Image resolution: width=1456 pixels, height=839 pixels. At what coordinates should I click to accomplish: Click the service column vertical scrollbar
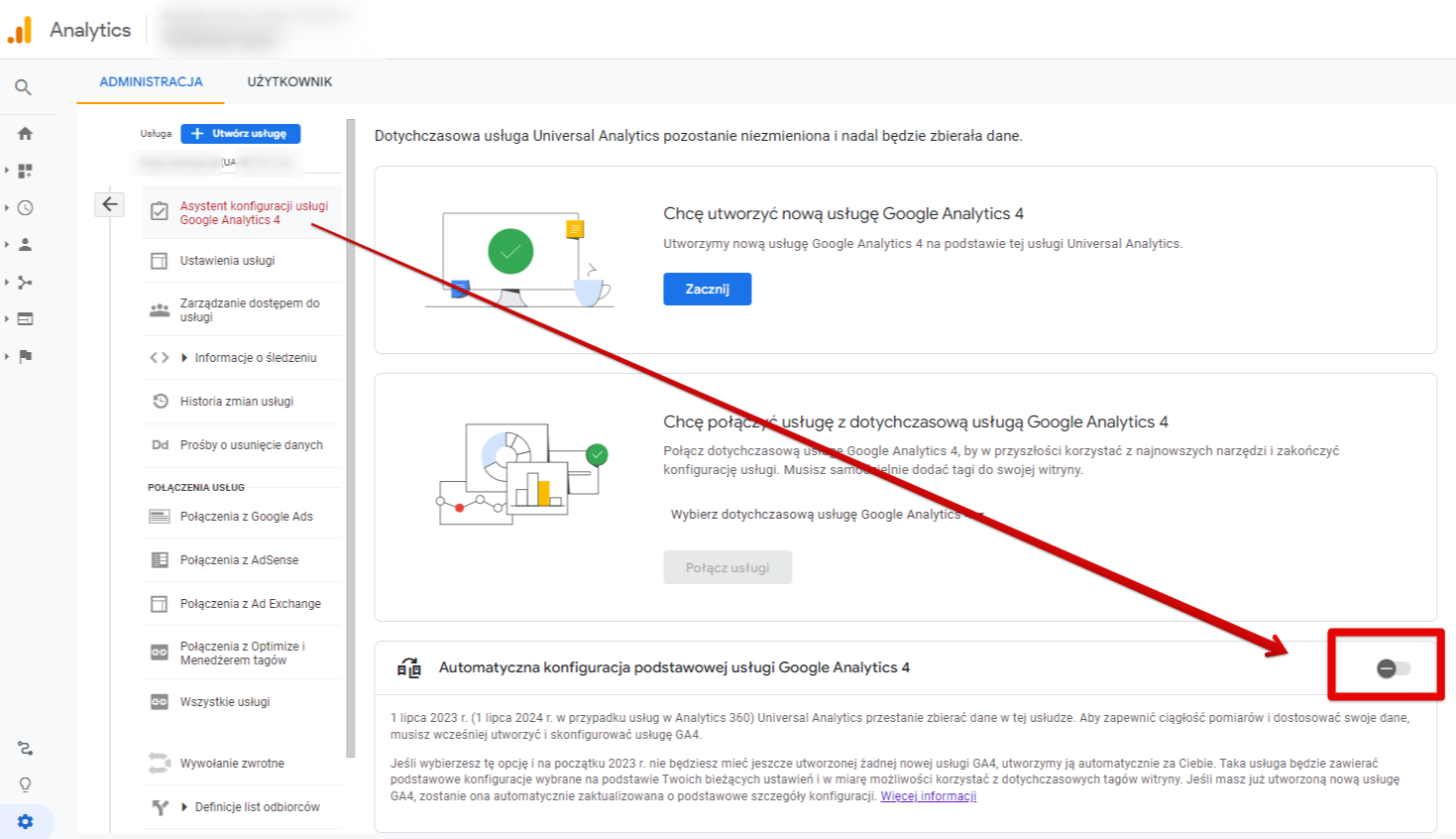point(351,438)
